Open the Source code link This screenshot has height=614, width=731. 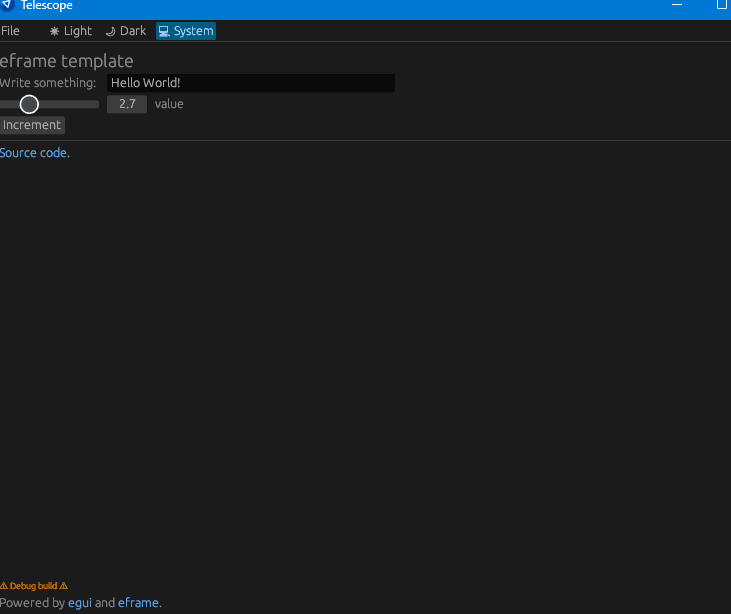pos(35,153)
